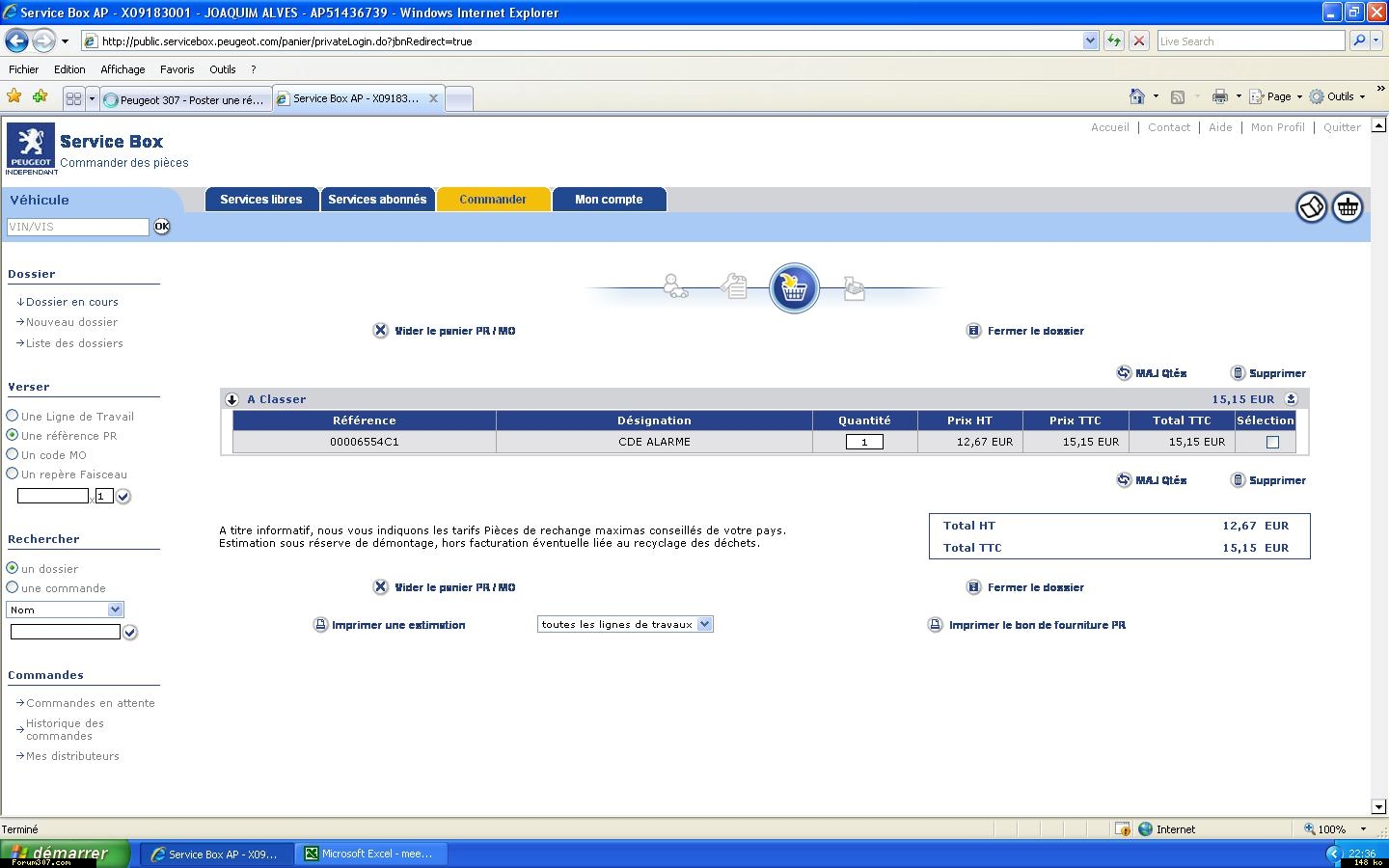Open 'Commandes en attente' link

coord(91,703)
